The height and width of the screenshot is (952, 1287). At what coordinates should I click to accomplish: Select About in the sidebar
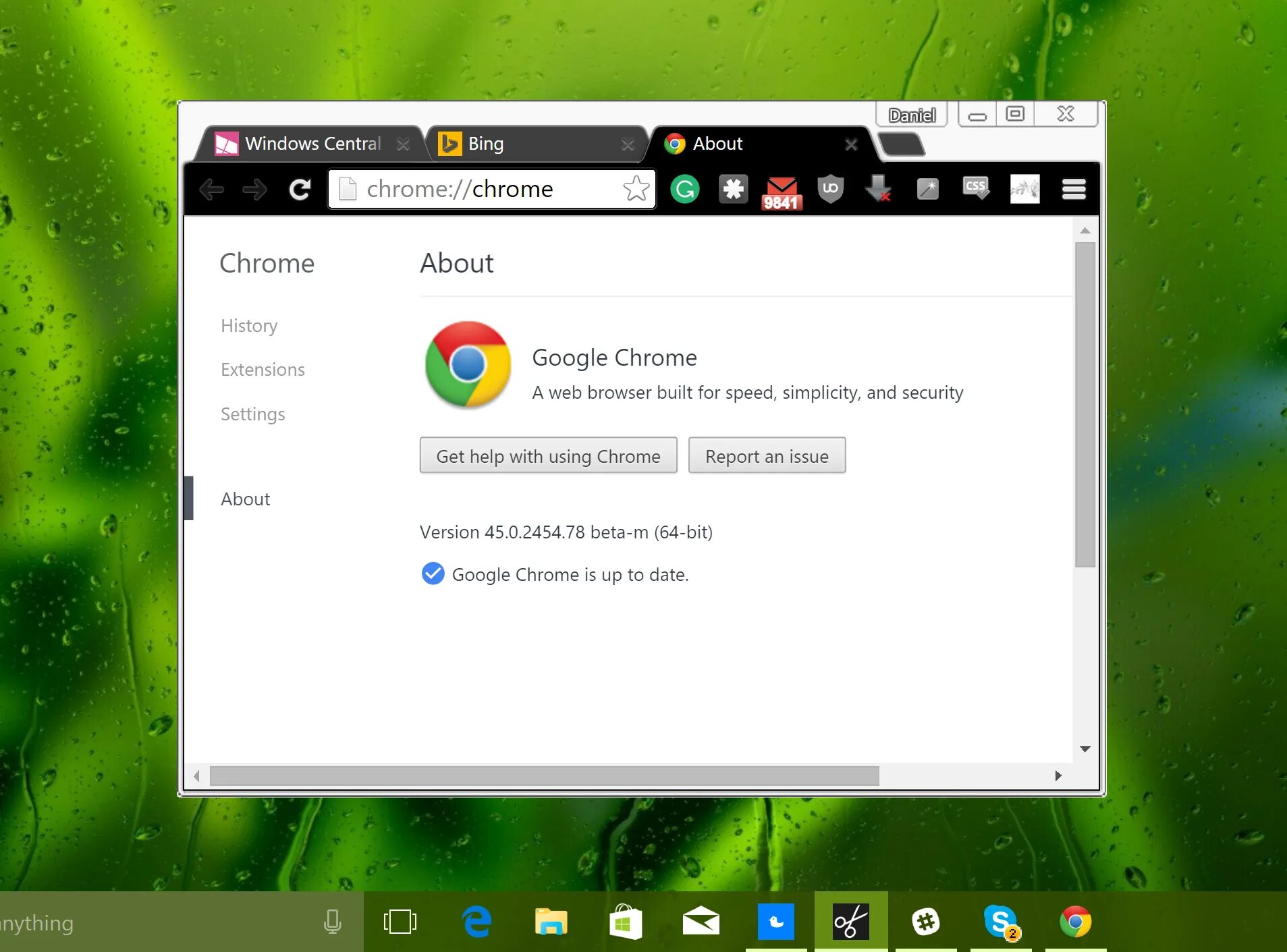(245, 499)
